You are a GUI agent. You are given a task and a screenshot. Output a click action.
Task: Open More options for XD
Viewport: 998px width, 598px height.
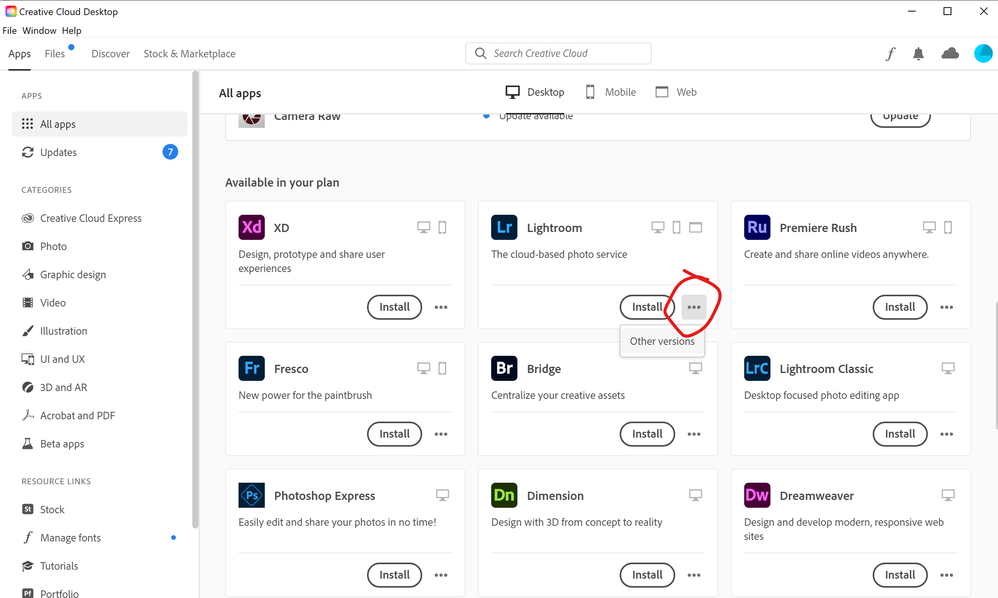[x=441, y=307]
